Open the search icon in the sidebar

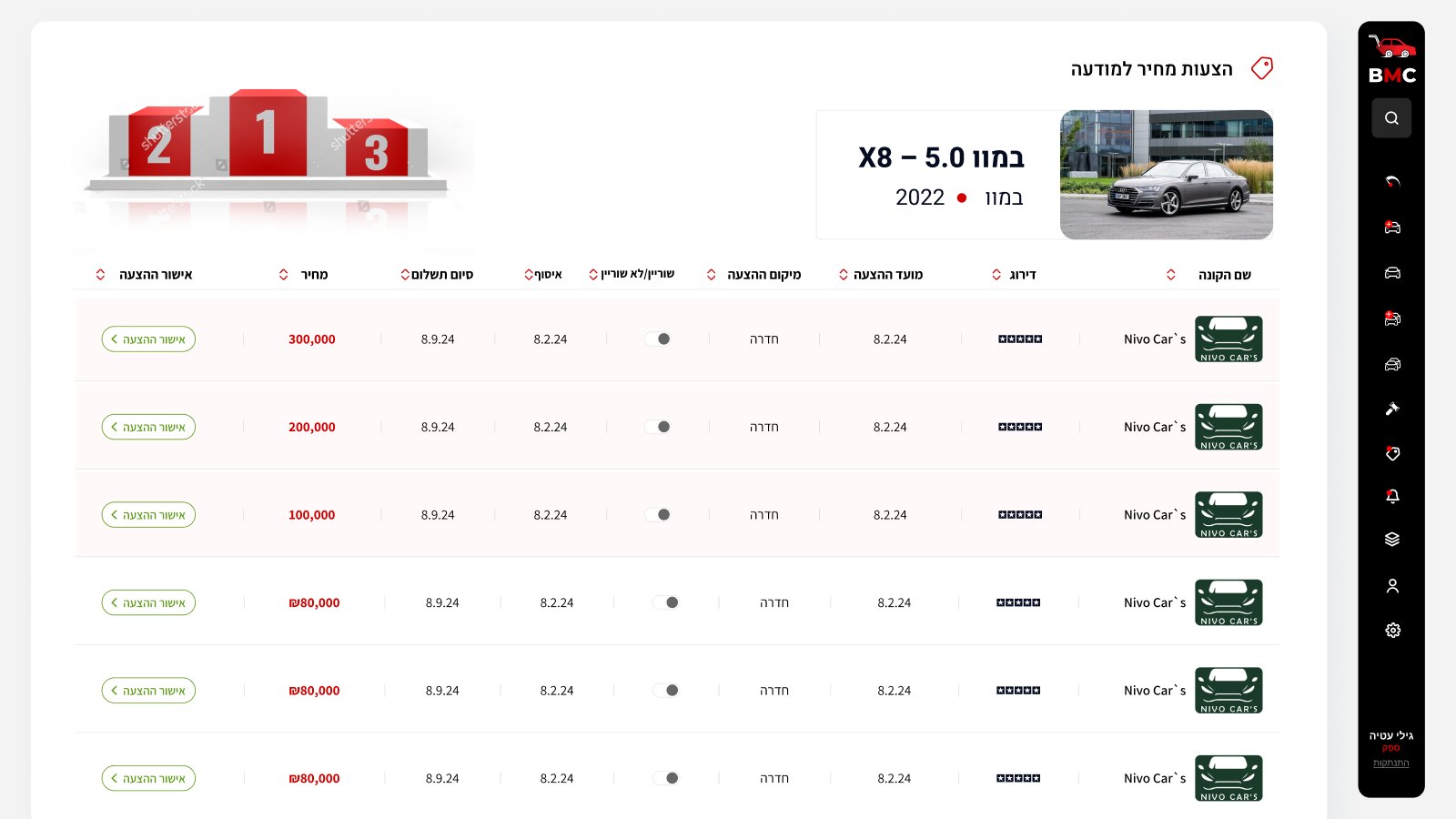[x=1391, y=118]
